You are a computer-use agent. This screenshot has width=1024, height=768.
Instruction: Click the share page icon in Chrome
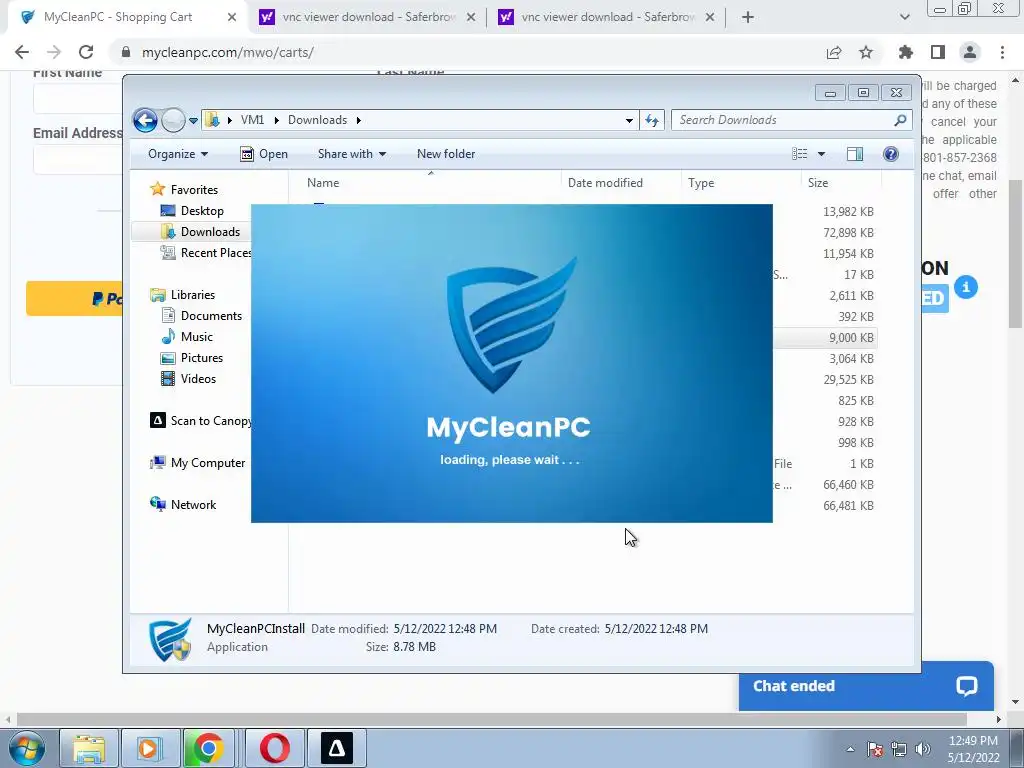click(834, 52)
